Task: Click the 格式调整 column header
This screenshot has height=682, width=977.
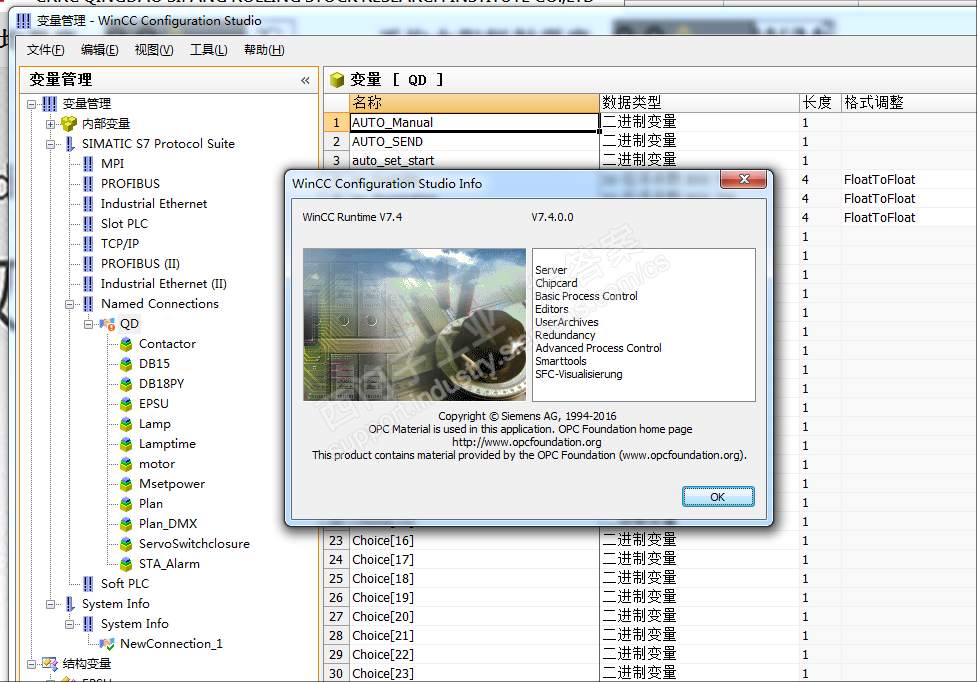Action: click(909, 103)
